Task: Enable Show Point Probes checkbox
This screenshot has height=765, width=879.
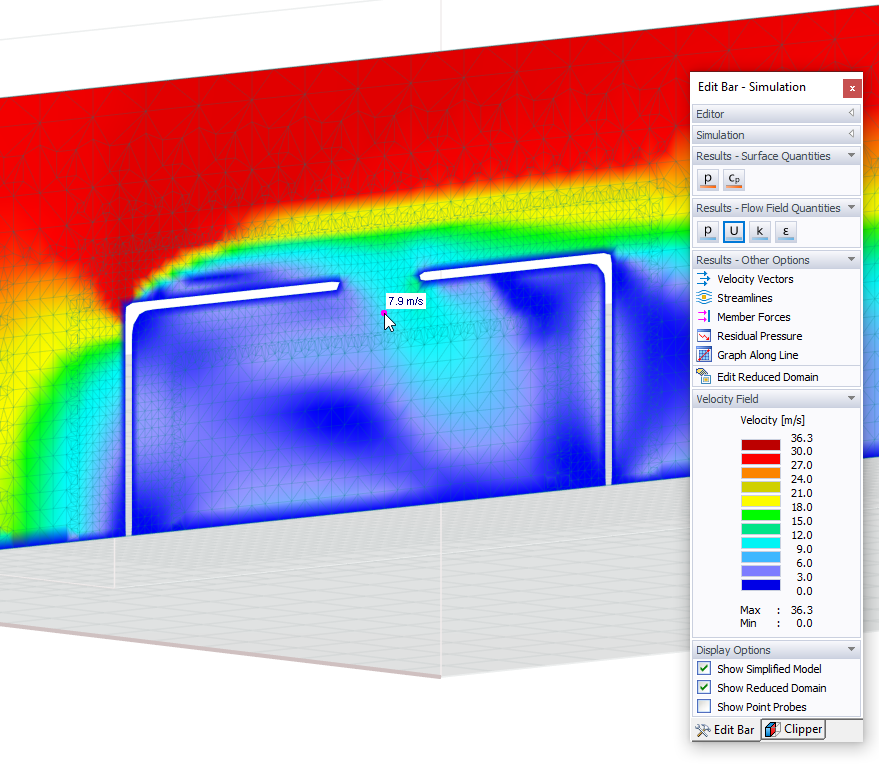Action: tap(704, 707)
